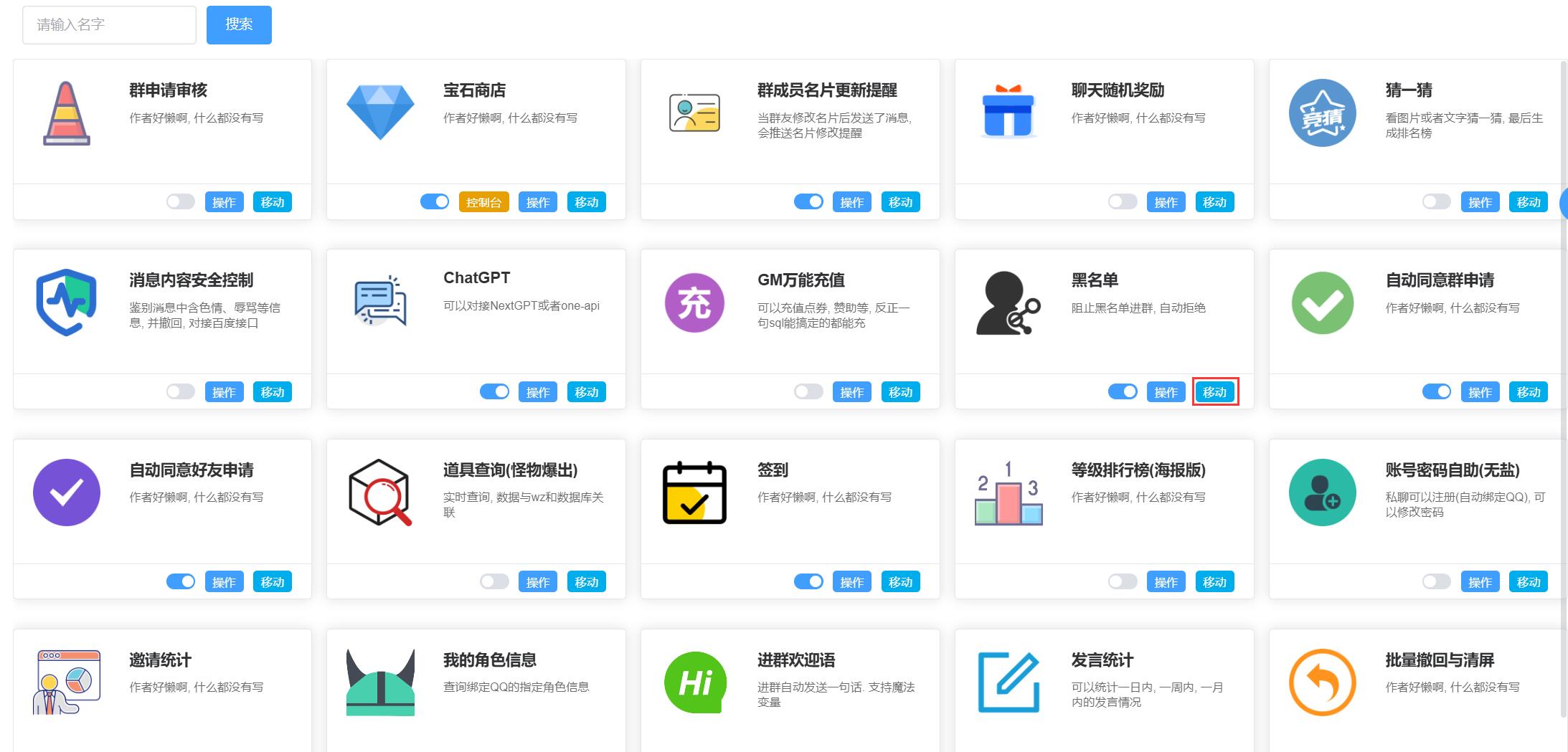Click the green Hi icon for 进群欢迎语
Image resolution: width=1568 pixels, height=752 pixels.
(694, 682)
